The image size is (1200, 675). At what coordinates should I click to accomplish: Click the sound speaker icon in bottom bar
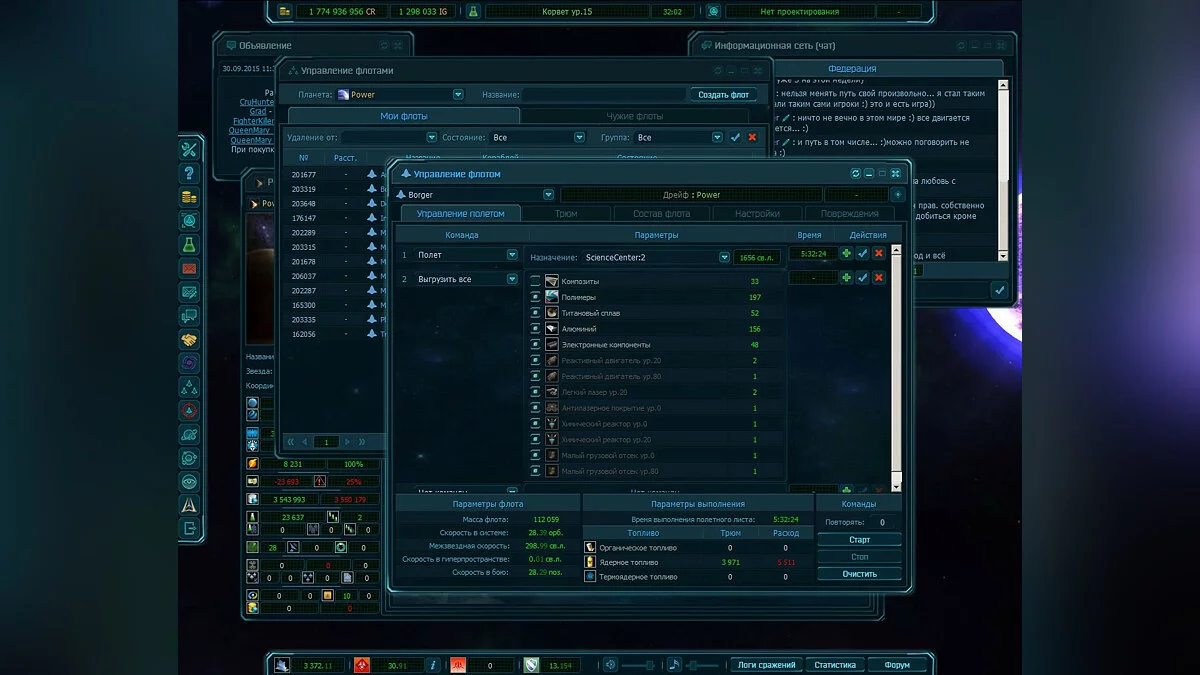click(609, 664)
